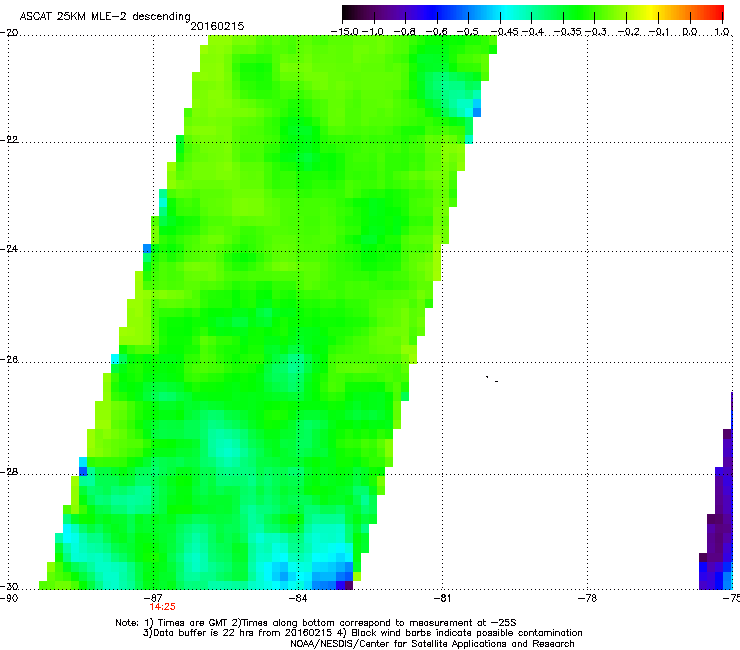This screenshot has height=650, width=740.
Task: Click the 'NOAA/NESDIS/Center for Satellite Applications and Research' credit
Action: [x=432, y=644]
